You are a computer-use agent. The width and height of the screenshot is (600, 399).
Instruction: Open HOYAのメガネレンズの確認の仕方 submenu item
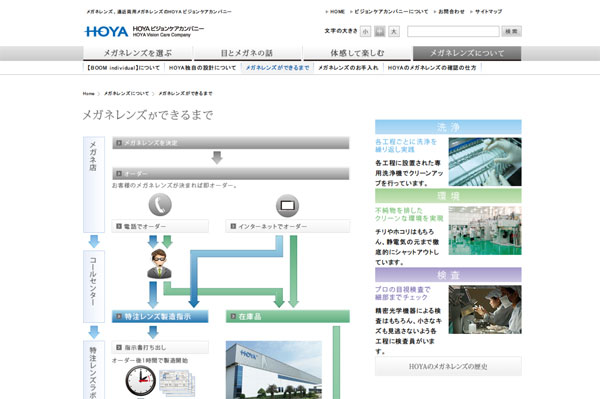(432, 68)
